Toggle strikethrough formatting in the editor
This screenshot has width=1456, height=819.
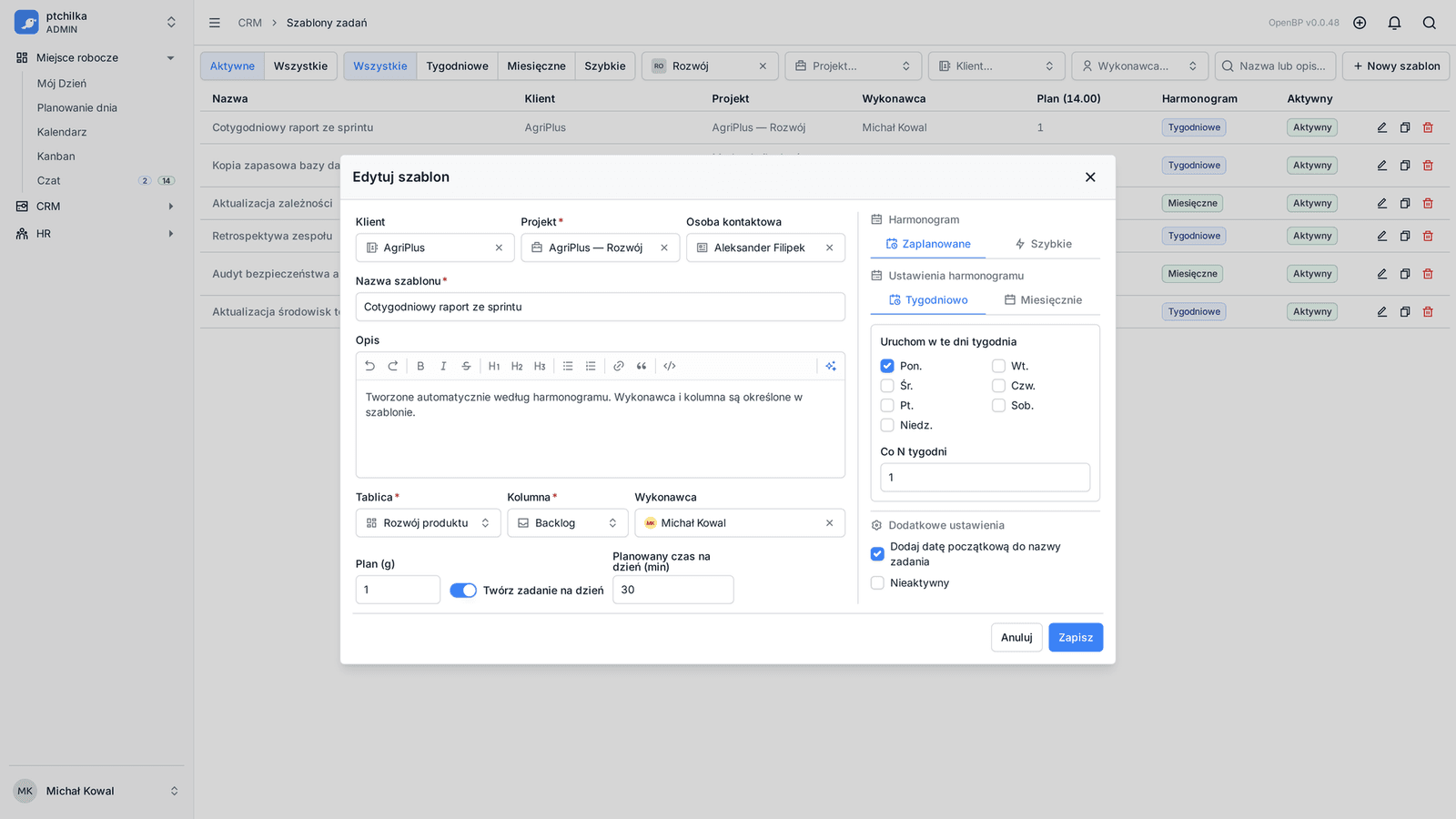[x=466, y=366]
